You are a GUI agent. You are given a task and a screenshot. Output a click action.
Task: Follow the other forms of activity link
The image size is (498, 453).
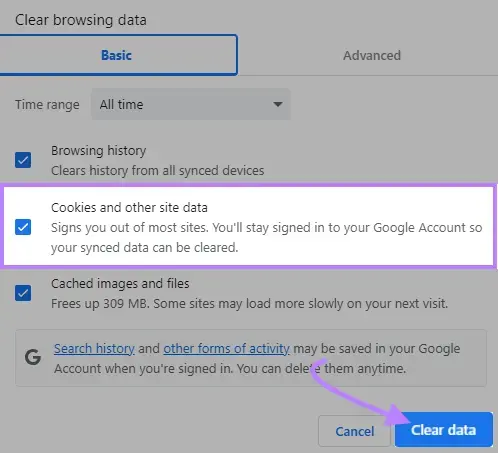[226, 349]
